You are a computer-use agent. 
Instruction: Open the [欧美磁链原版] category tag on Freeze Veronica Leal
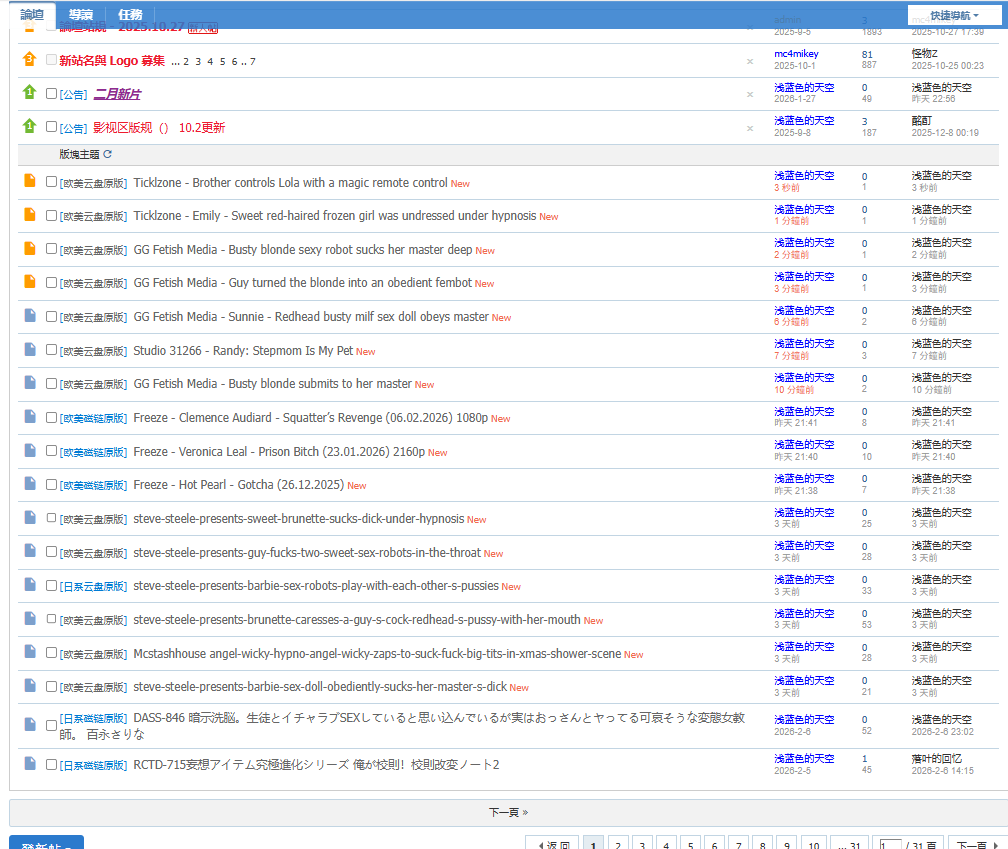pyautogui.click(x=93, y=452)
